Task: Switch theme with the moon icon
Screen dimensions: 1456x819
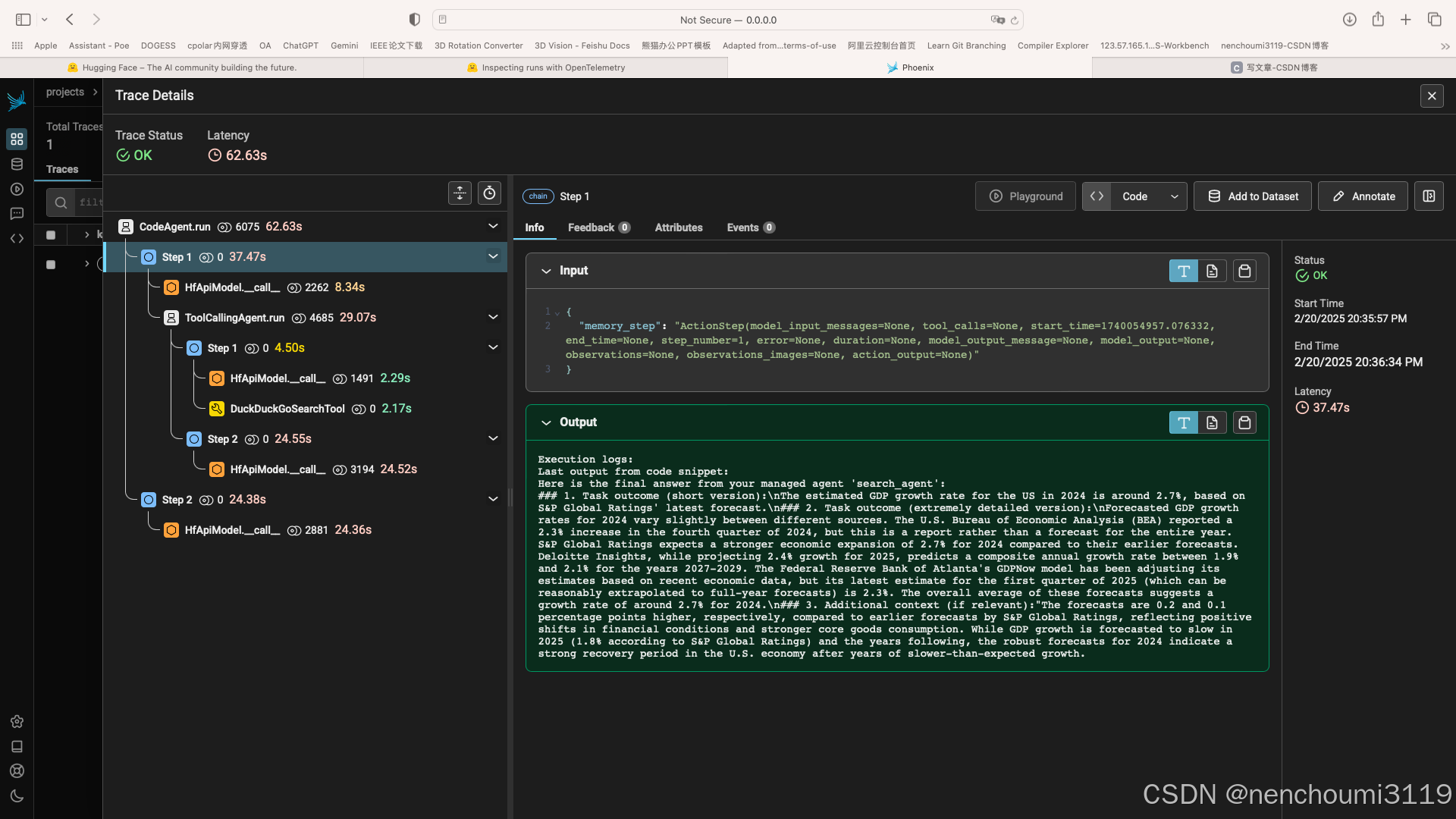Action: [x=17, y=796]
